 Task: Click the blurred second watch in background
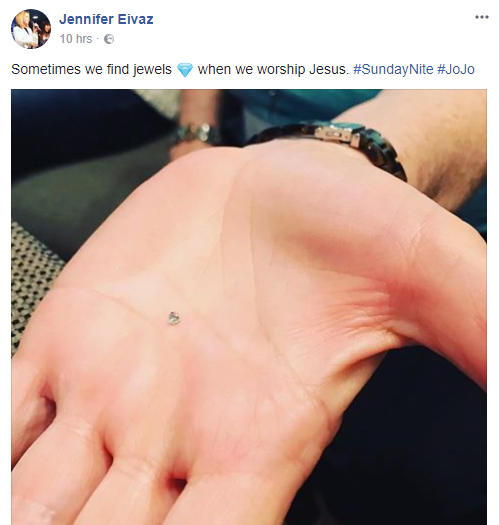point(197,133)
